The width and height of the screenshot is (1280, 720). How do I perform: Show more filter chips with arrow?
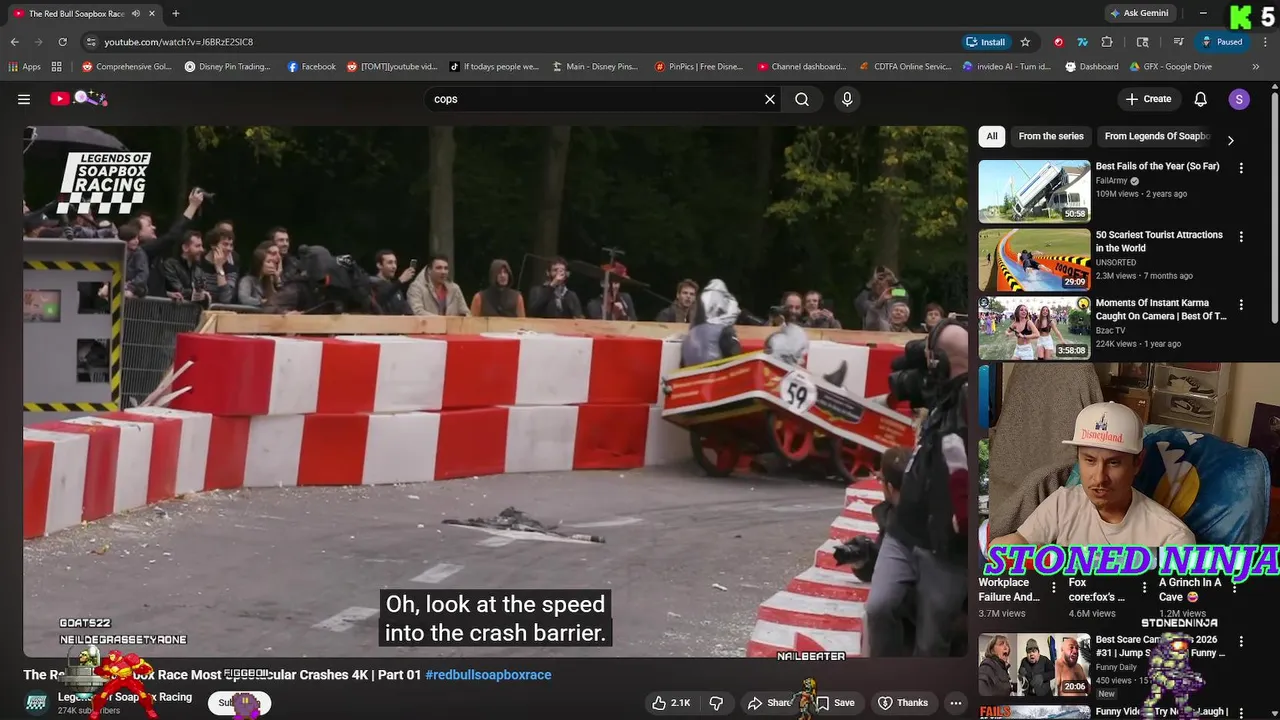[1230, 140]
